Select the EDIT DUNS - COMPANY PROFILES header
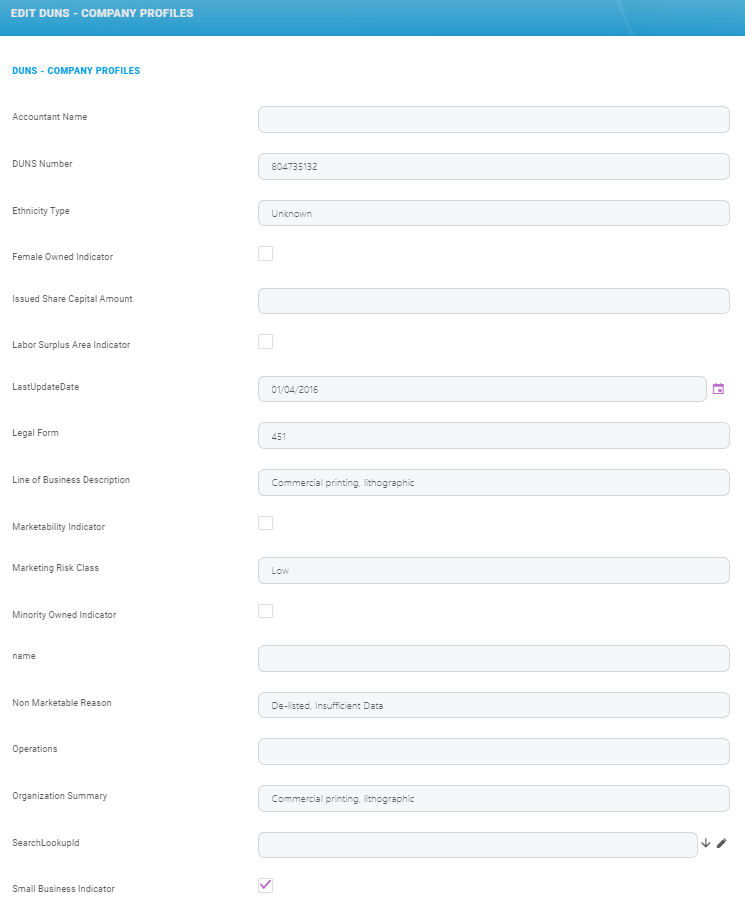 click(x=101, y=13)
